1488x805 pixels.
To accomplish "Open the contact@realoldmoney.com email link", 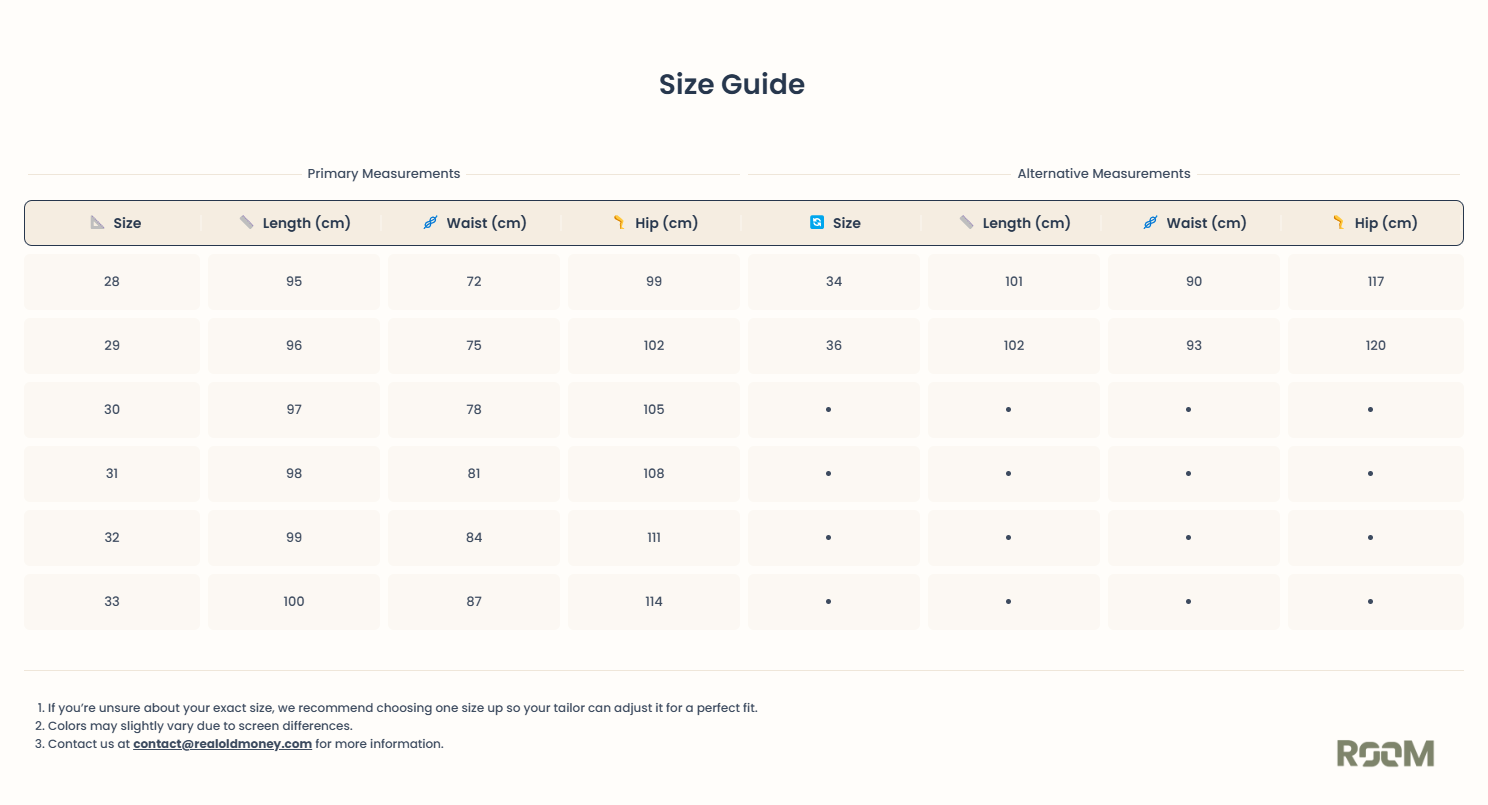I will coord(222,744).
